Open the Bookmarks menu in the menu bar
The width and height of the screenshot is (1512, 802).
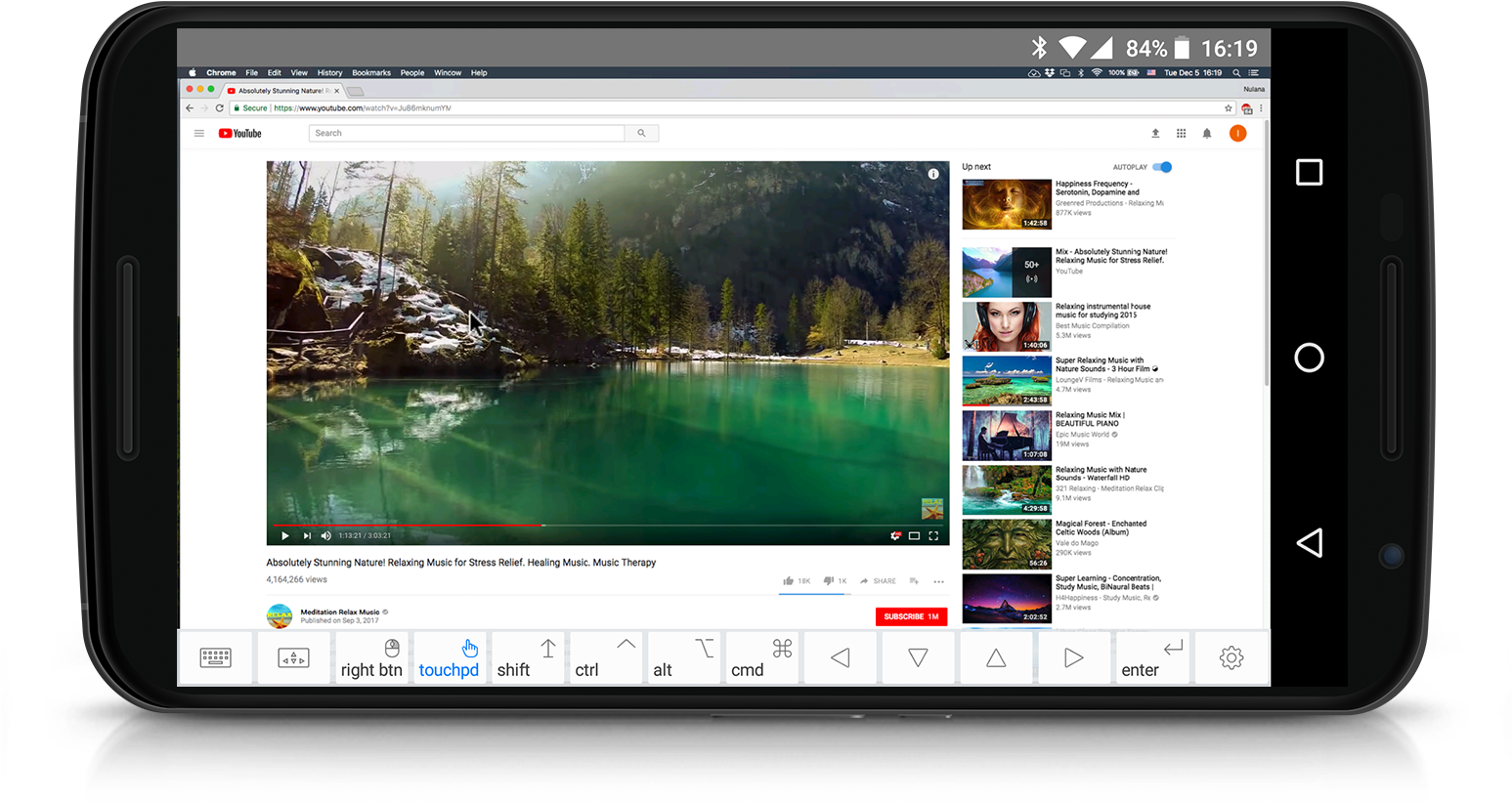coord(371,72)
